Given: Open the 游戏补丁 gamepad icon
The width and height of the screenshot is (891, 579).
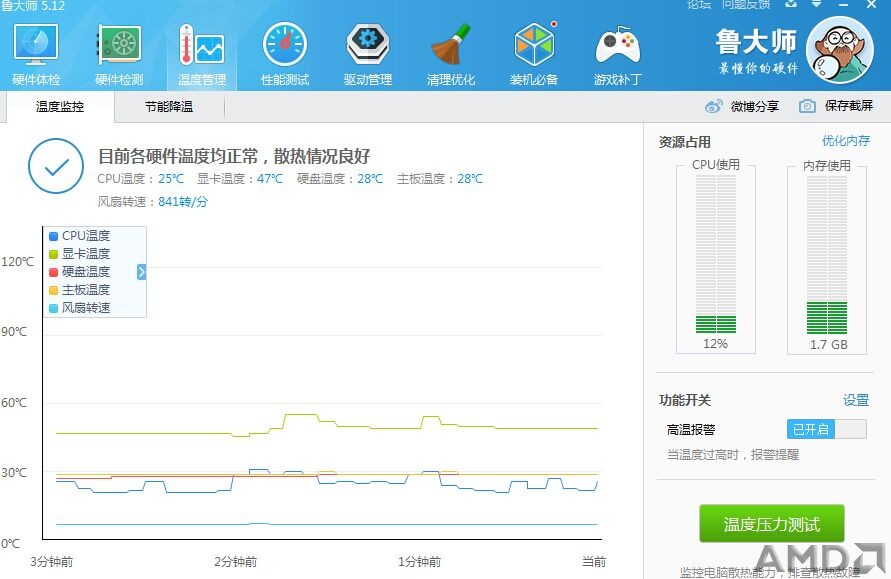Looking at the screenshot, I should tap(617, 45).
